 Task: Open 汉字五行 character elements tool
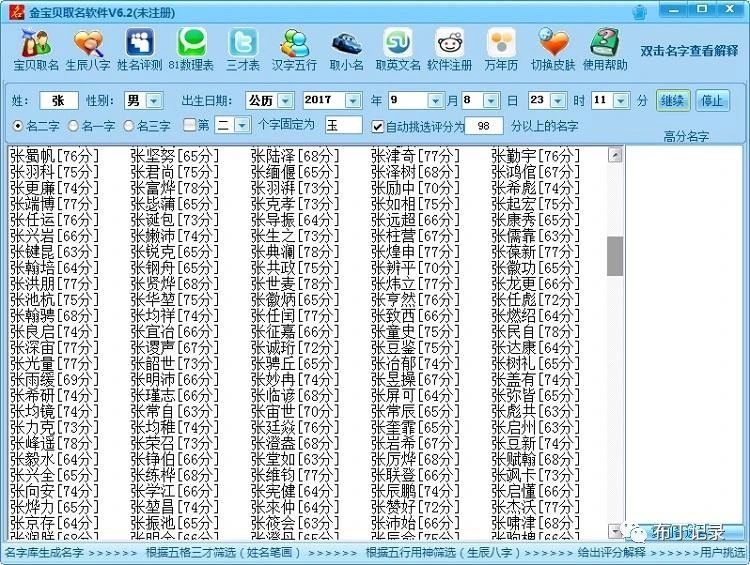(294, 49)
